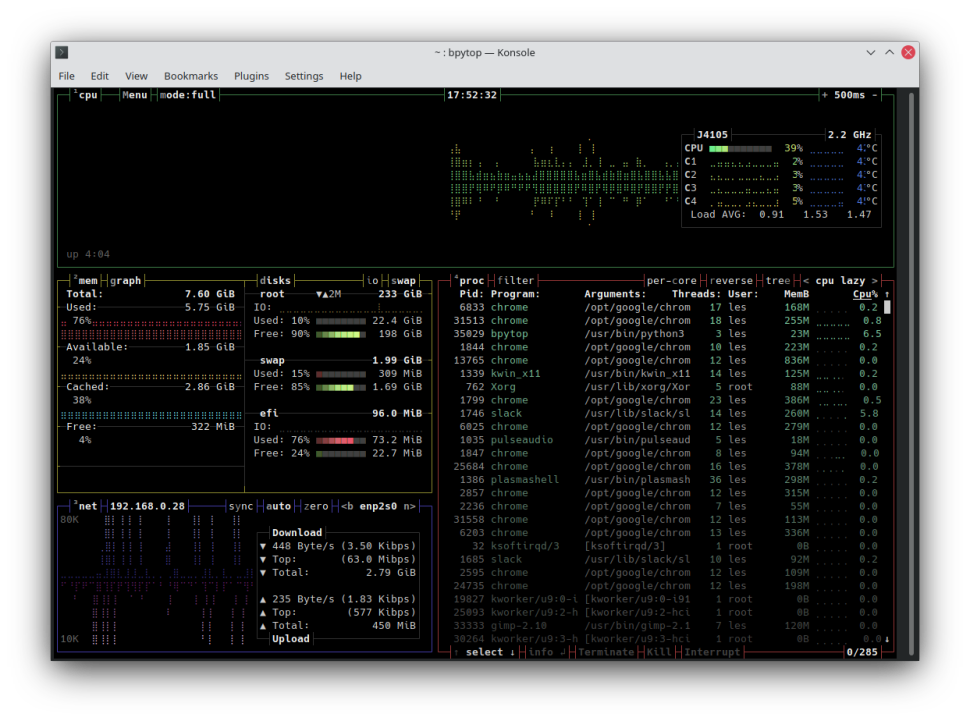Viewport: 970px width, 721px height.
Task: Click the CPU total usage bar
Action: (740, 149)
